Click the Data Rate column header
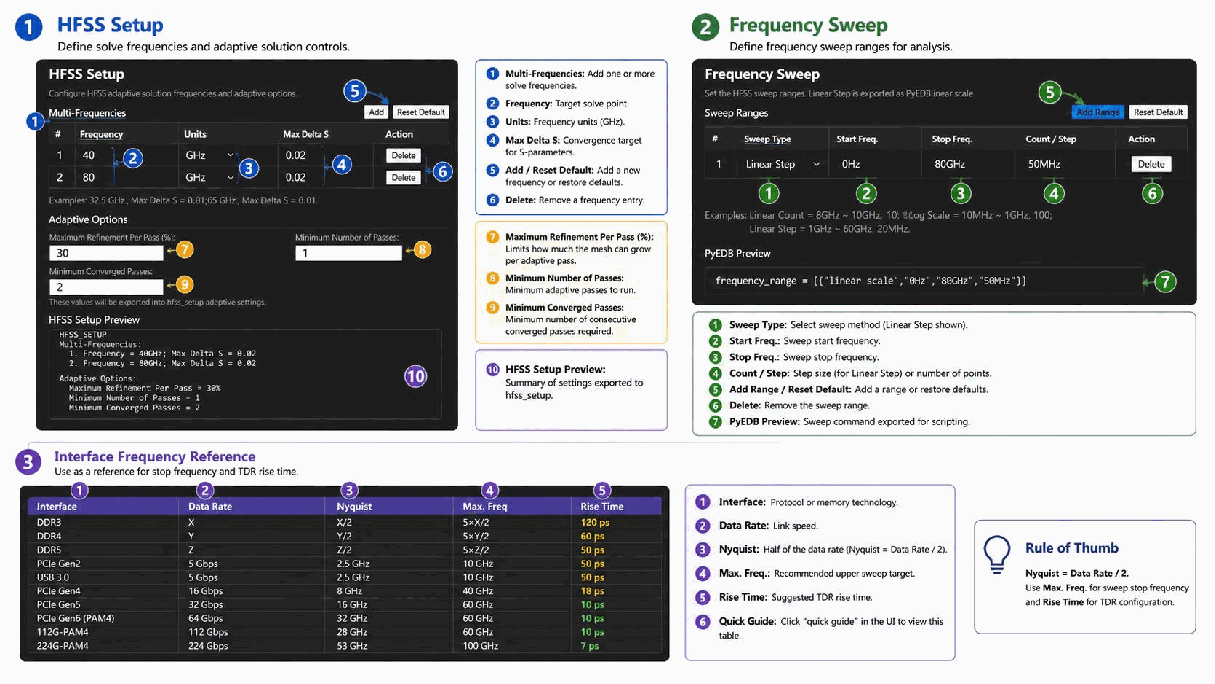 coord(209,506)
